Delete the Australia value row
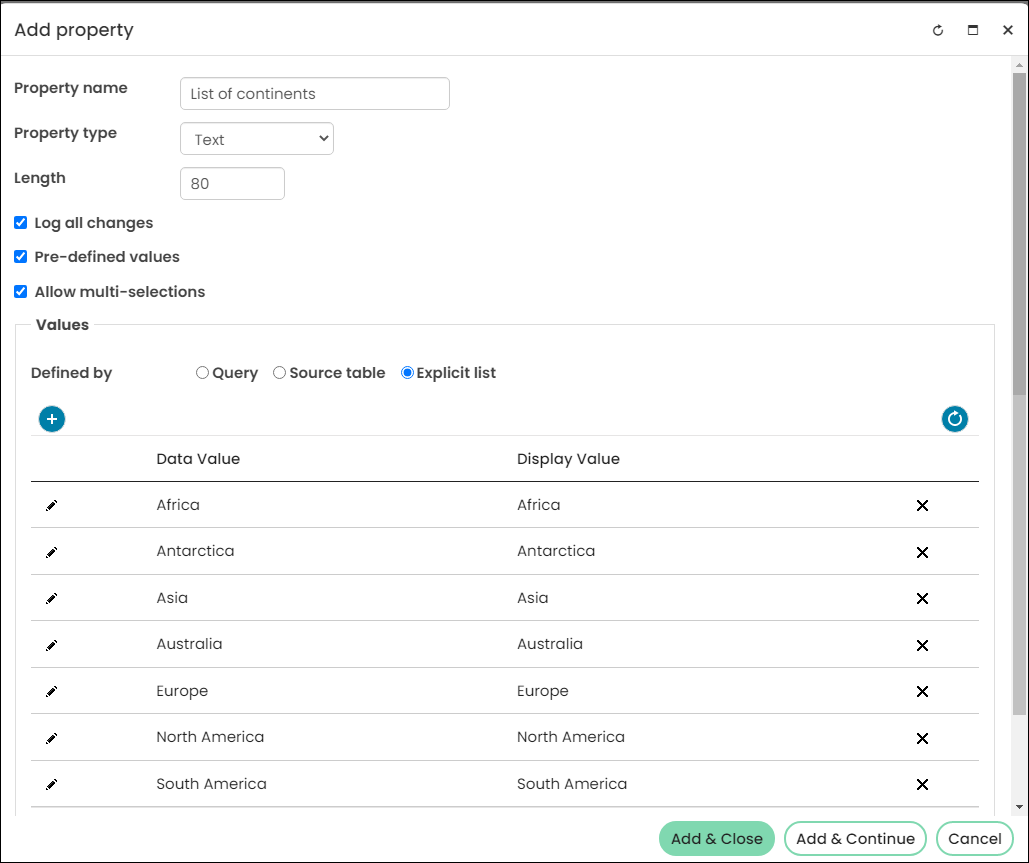Viewport: 1029px width, 863px height. pos(922,646)
